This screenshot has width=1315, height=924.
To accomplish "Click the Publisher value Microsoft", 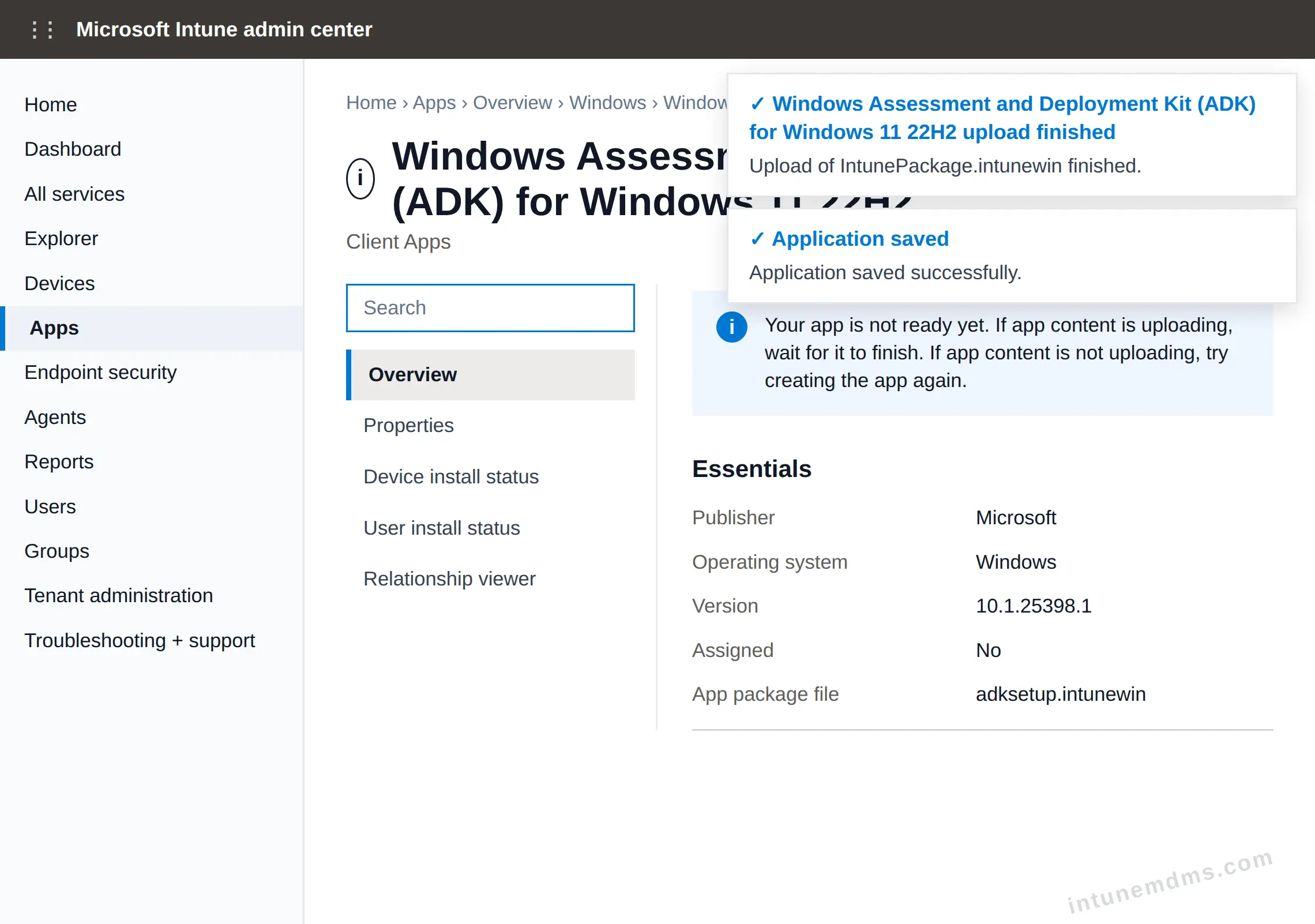I will (1016, 518).
